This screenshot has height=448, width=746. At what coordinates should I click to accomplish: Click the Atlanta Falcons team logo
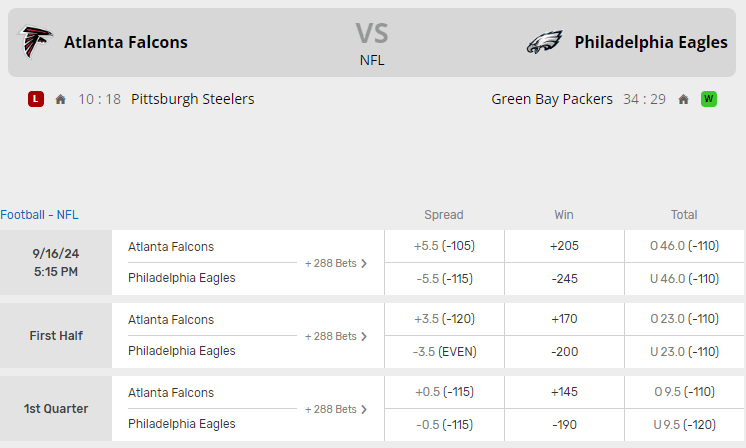[x=37, y=42]
